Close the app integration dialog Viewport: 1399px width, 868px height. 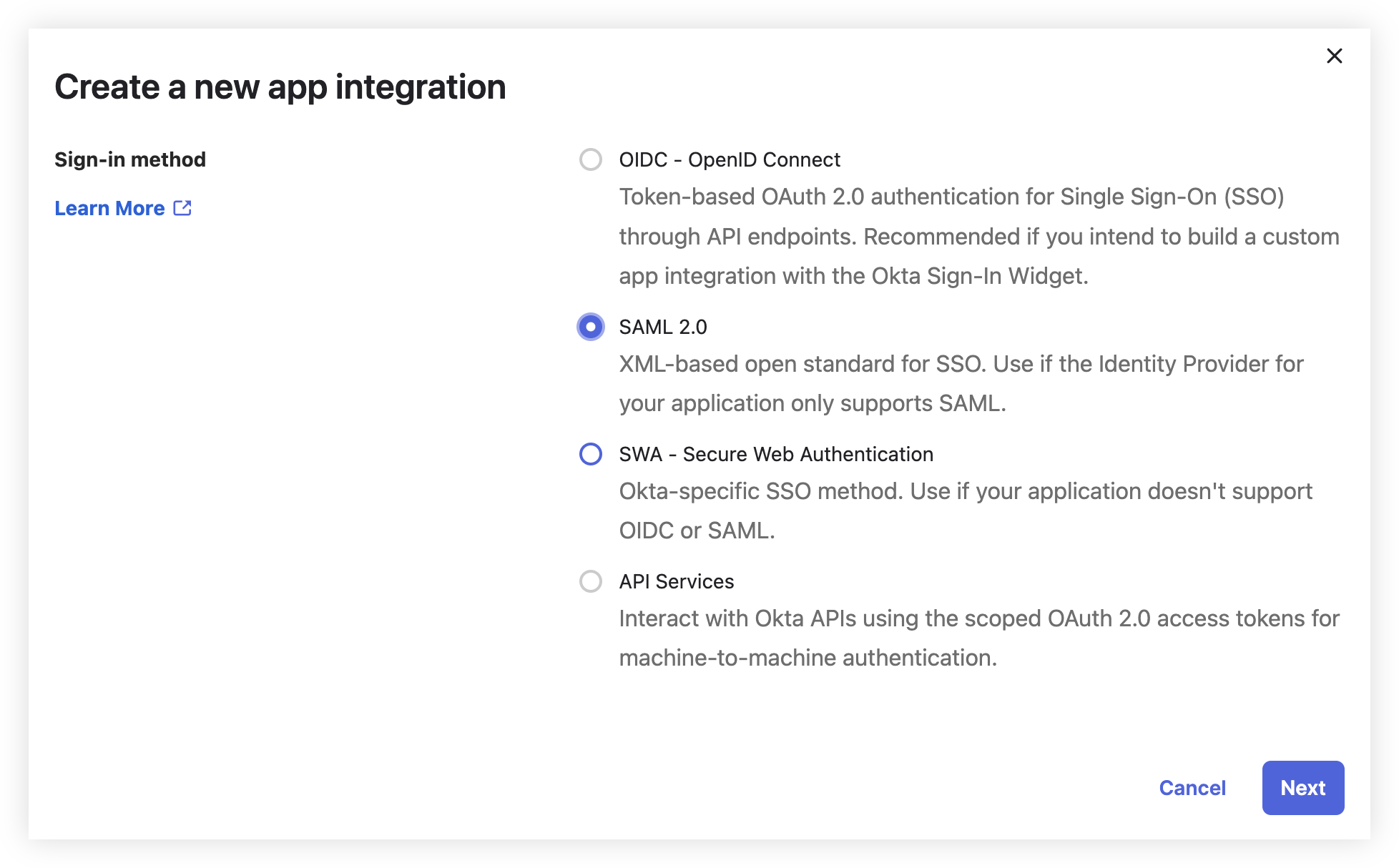[x=1334, y=56]
